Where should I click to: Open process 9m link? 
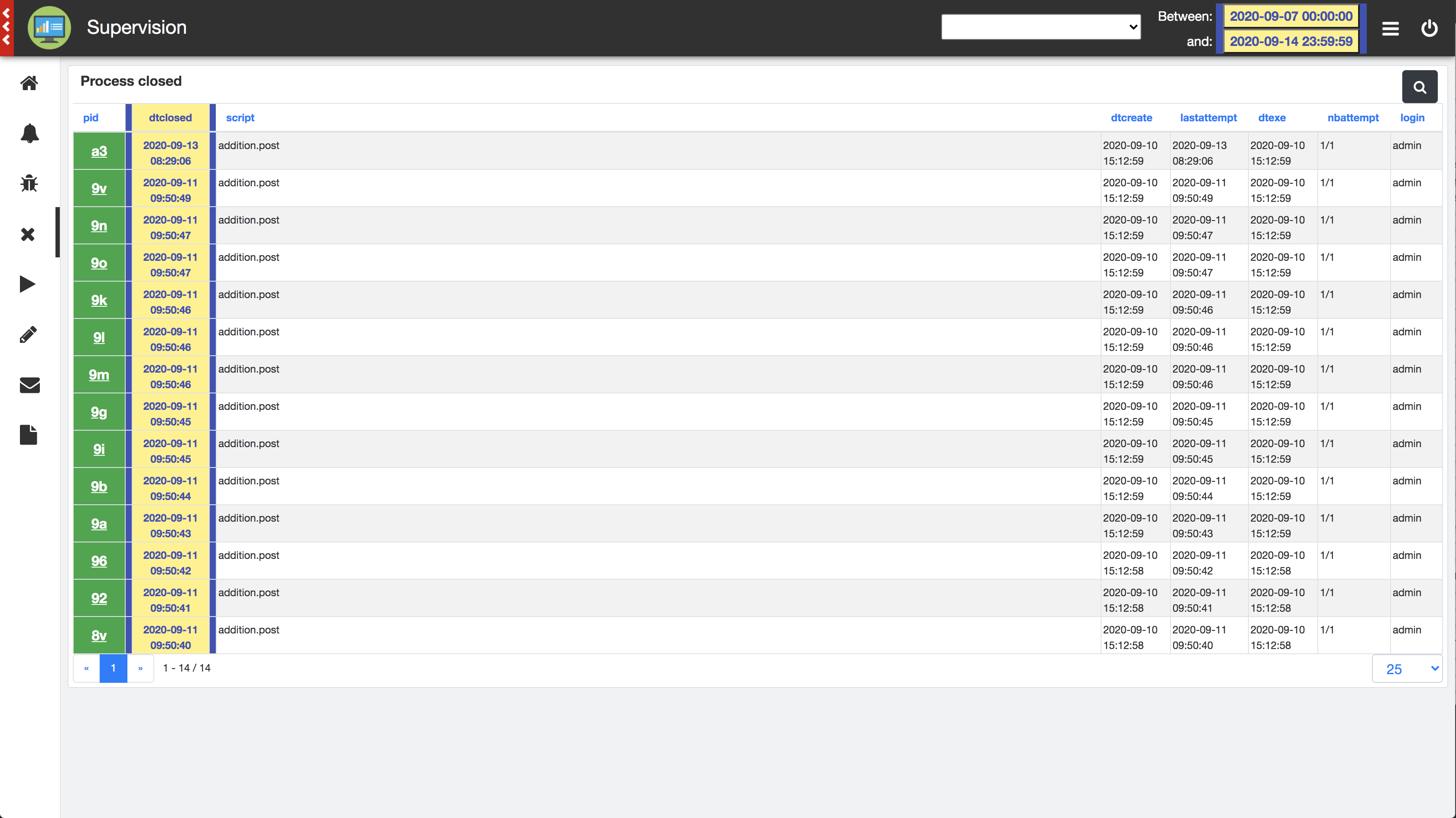(x=99, y=375)
